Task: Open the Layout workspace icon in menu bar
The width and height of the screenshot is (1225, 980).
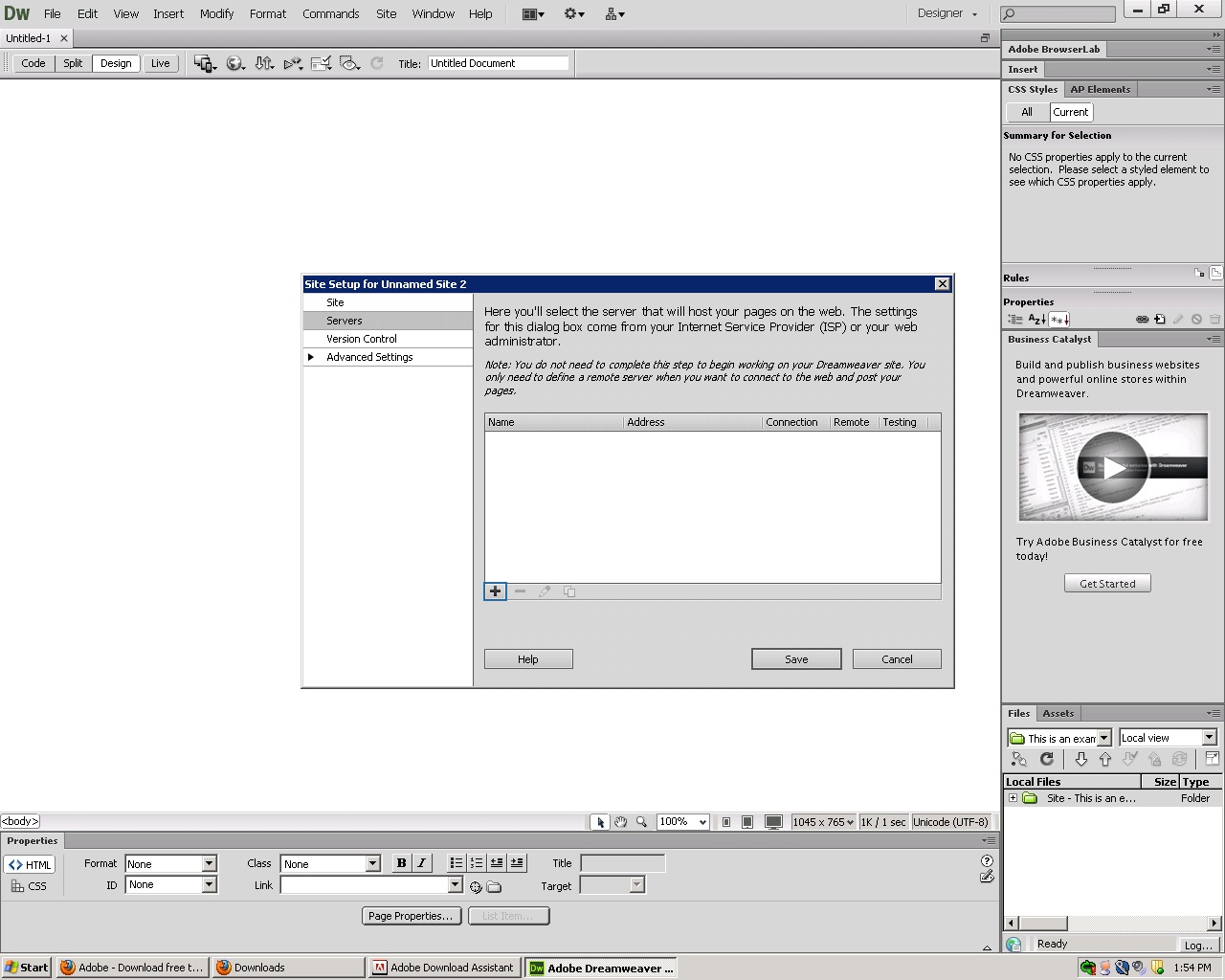Action: click(533, 13)
